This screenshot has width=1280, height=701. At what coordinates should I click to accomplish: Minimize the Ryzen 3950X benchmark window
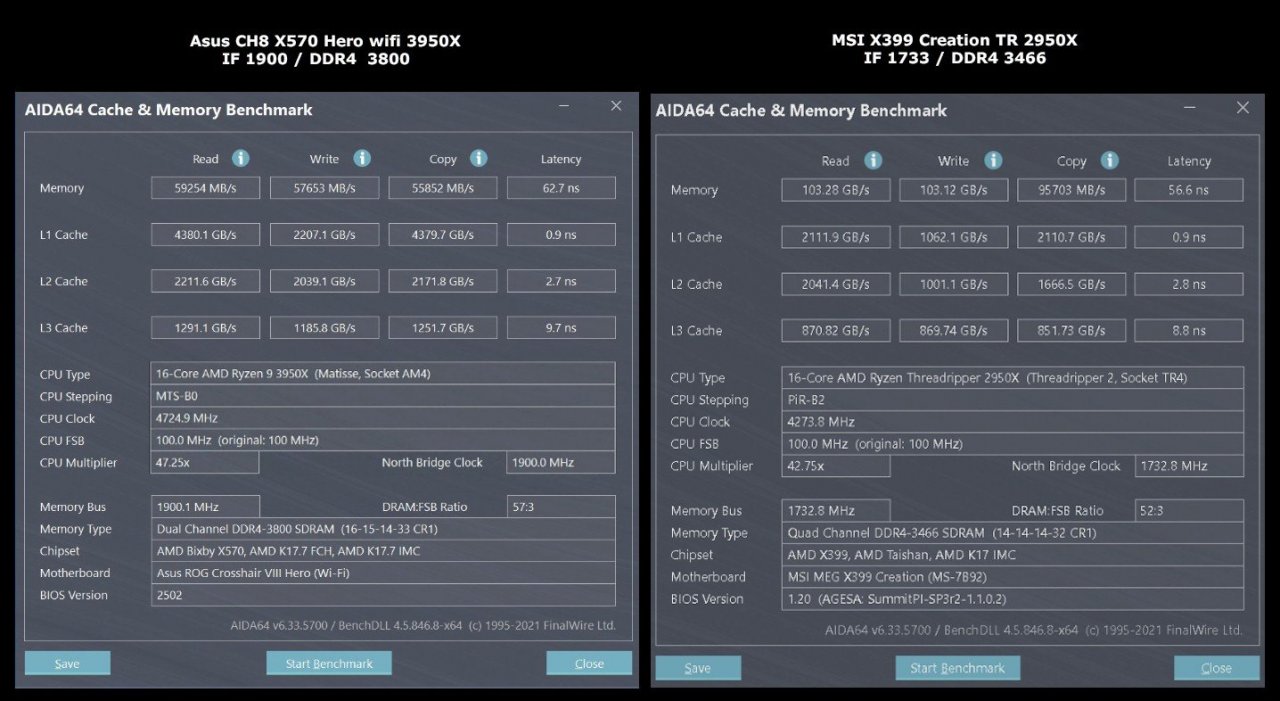click(564, 106)
